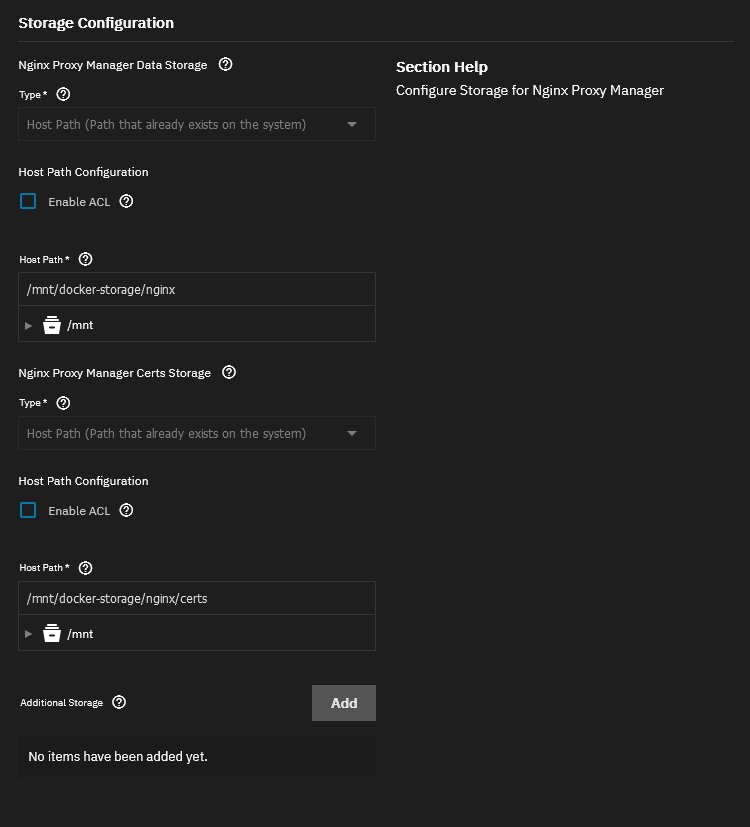The height and width of the screenshot is (827, 750).
Task: Focus the /mnt/docker-storage/nginx/certs path field
Action: click(x=196, y=599)
